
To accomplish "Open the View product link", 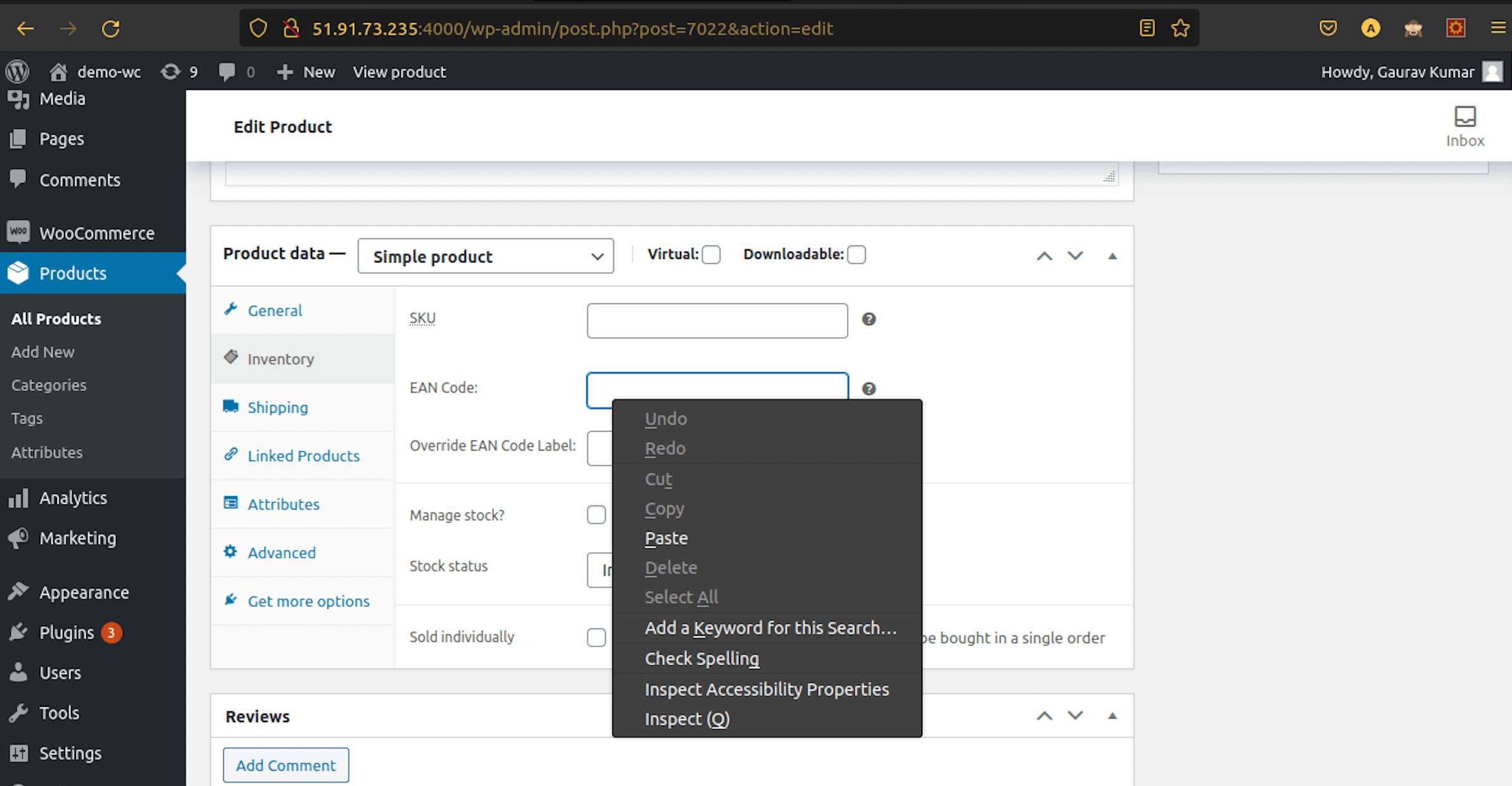I will tap(400, 72).
